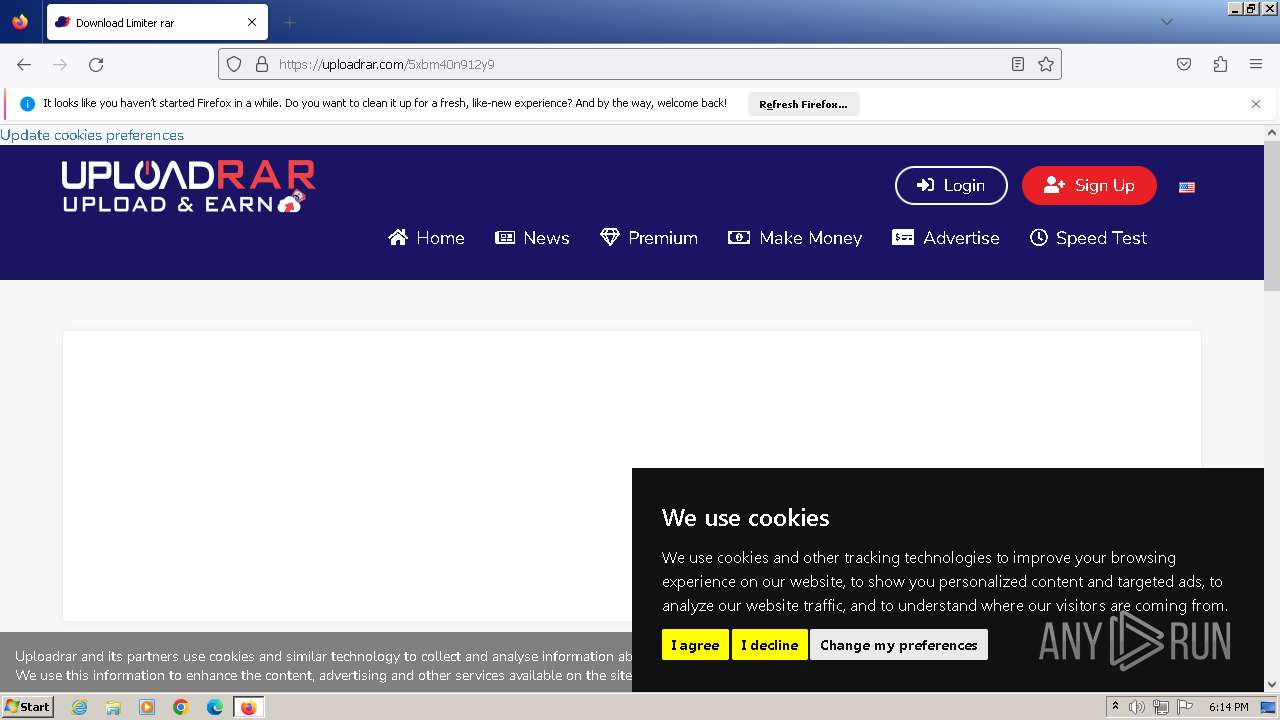Image resolution: width=1280 pixels, height=720 pixels.
Task: Open the Extensions puzzle icon
Action: pos(1220,64)
